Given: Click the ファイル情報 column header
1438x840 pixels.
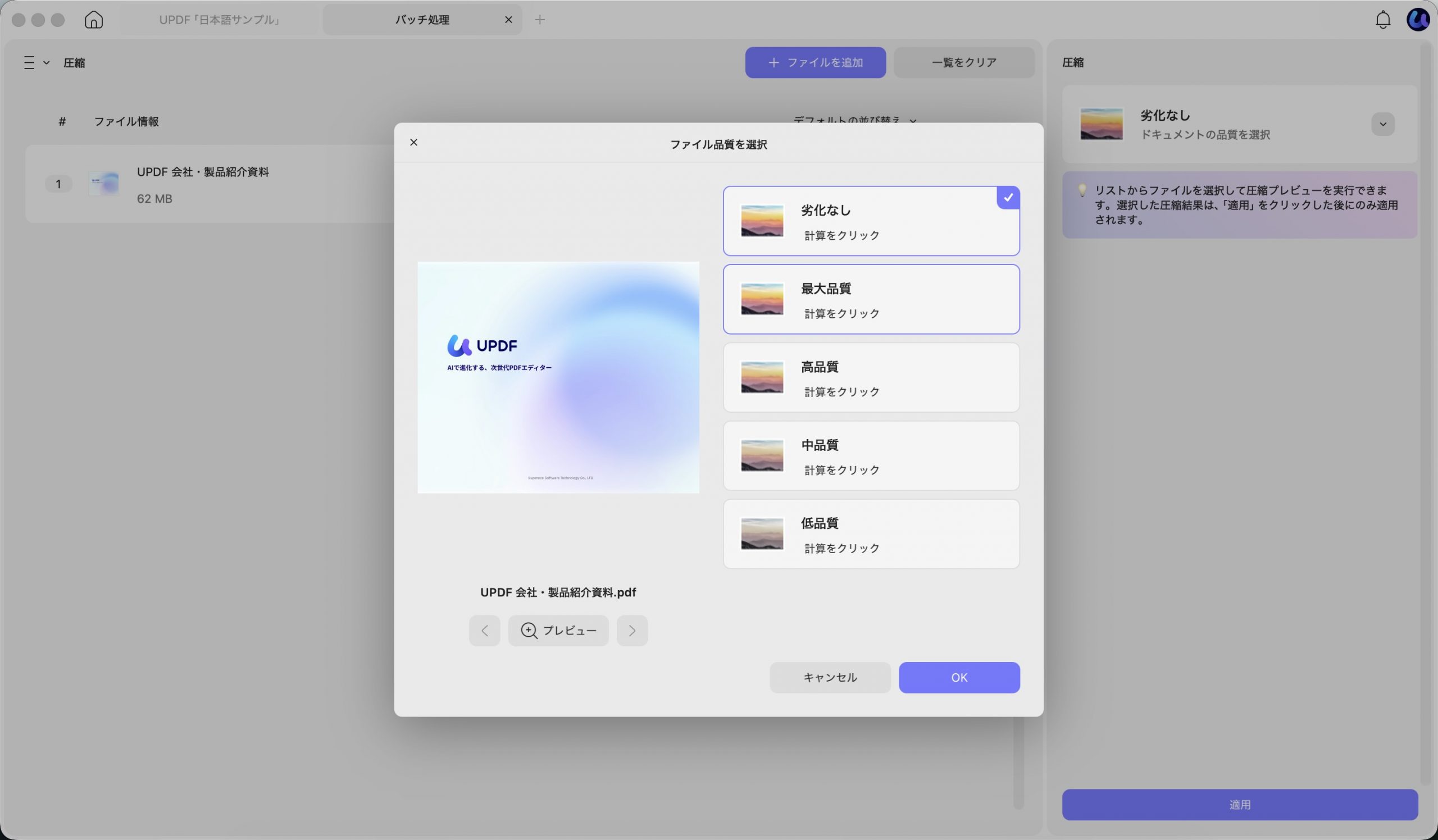Looking at the screenshot, I should 126,121.
